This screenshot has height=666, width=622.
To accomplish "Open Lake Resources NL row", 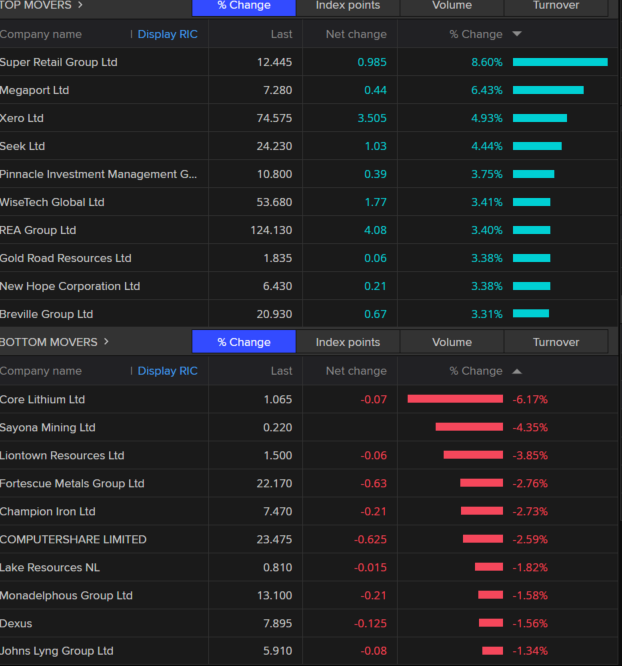I will pyautogui.click(x=309, y=567).
